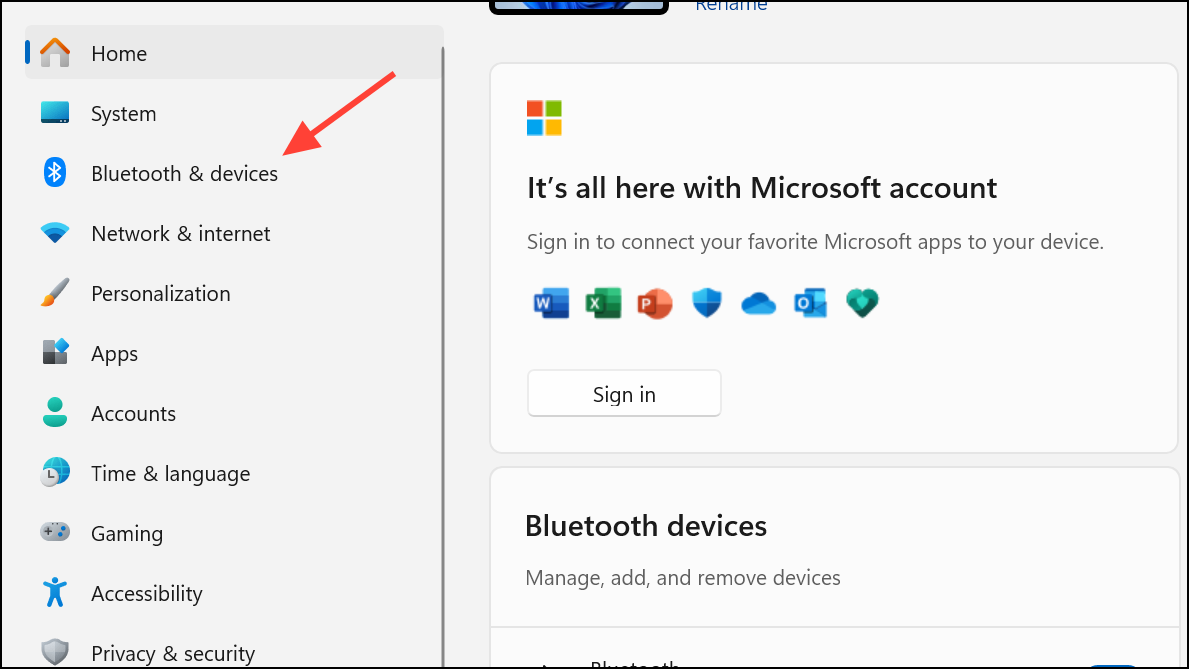Click the Microsoft Word icon
This screenshot has width=1189, height=669.
pos(551,302)
